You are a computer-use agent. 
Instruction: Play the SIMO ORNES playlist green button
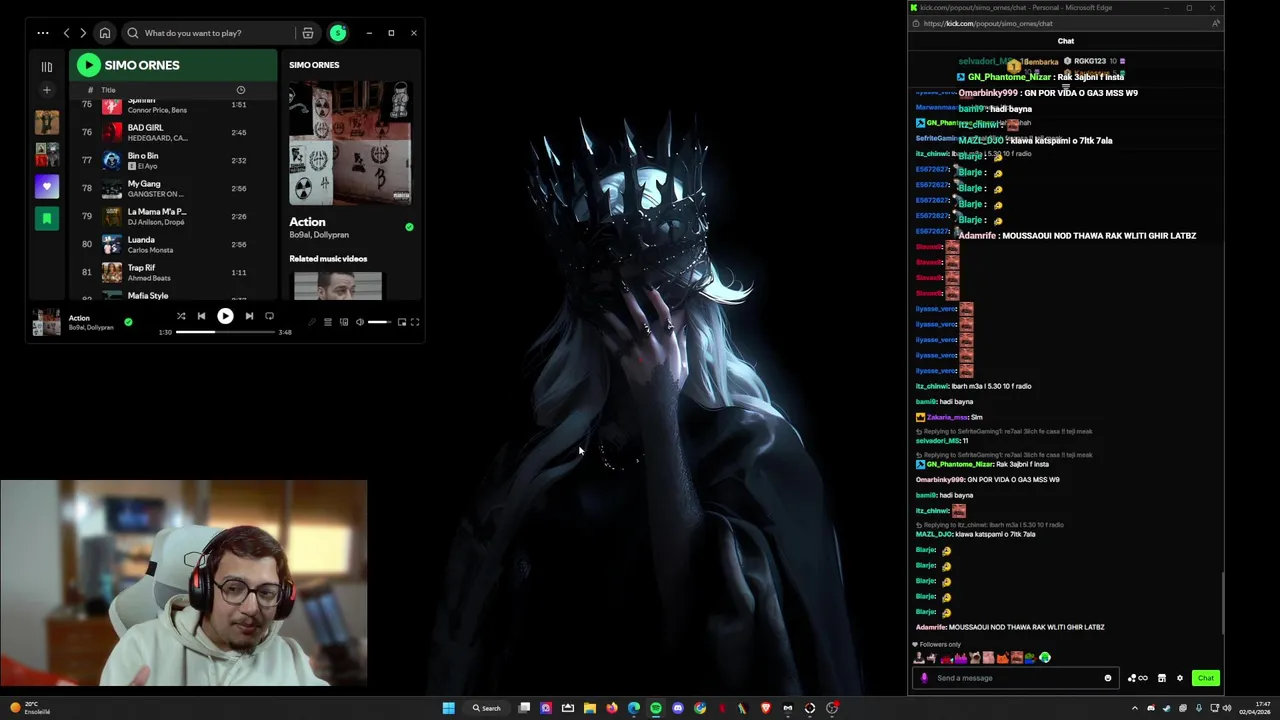(88, 65)
